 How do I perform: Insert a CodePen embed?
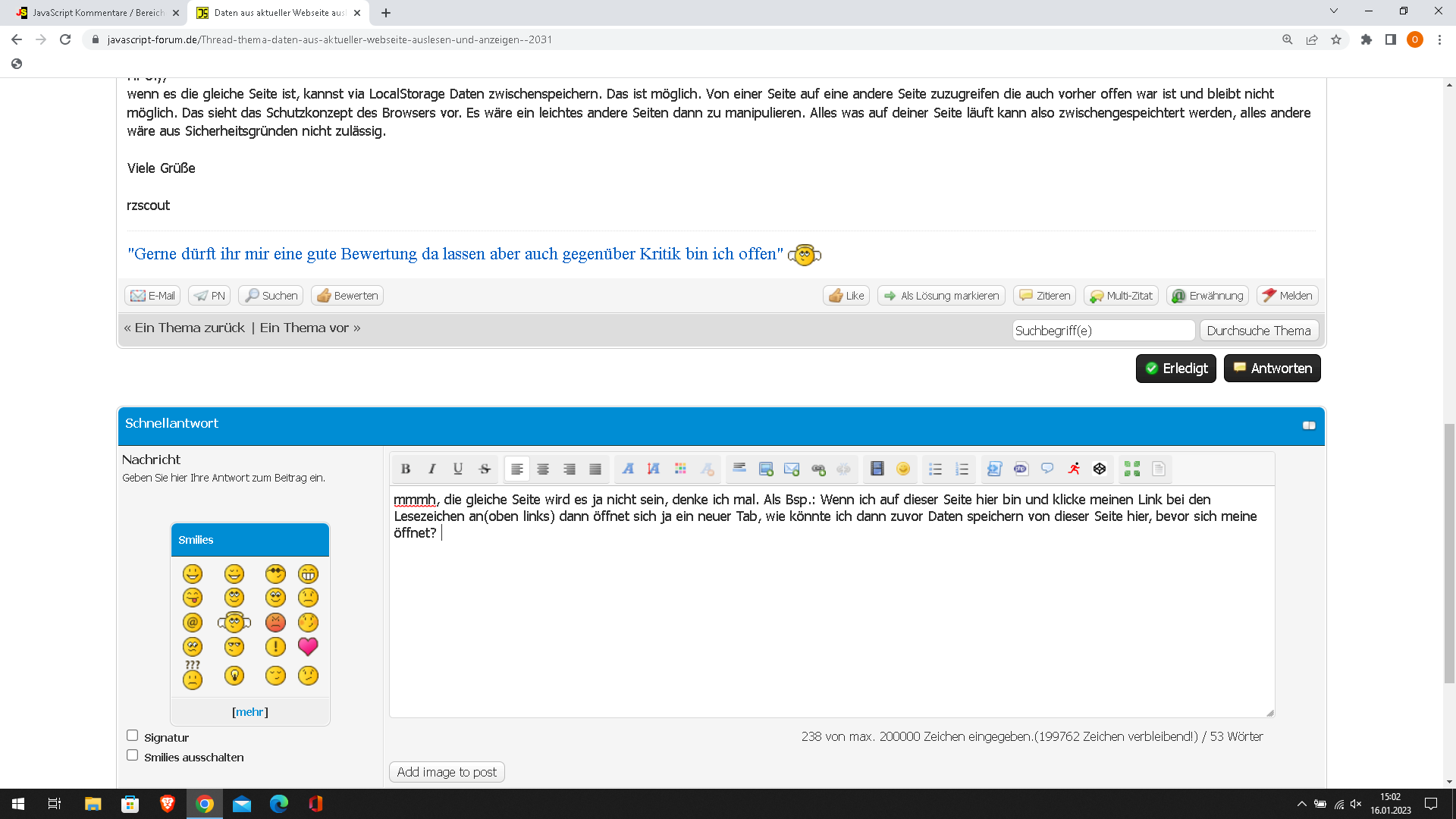click(1100, 469)
